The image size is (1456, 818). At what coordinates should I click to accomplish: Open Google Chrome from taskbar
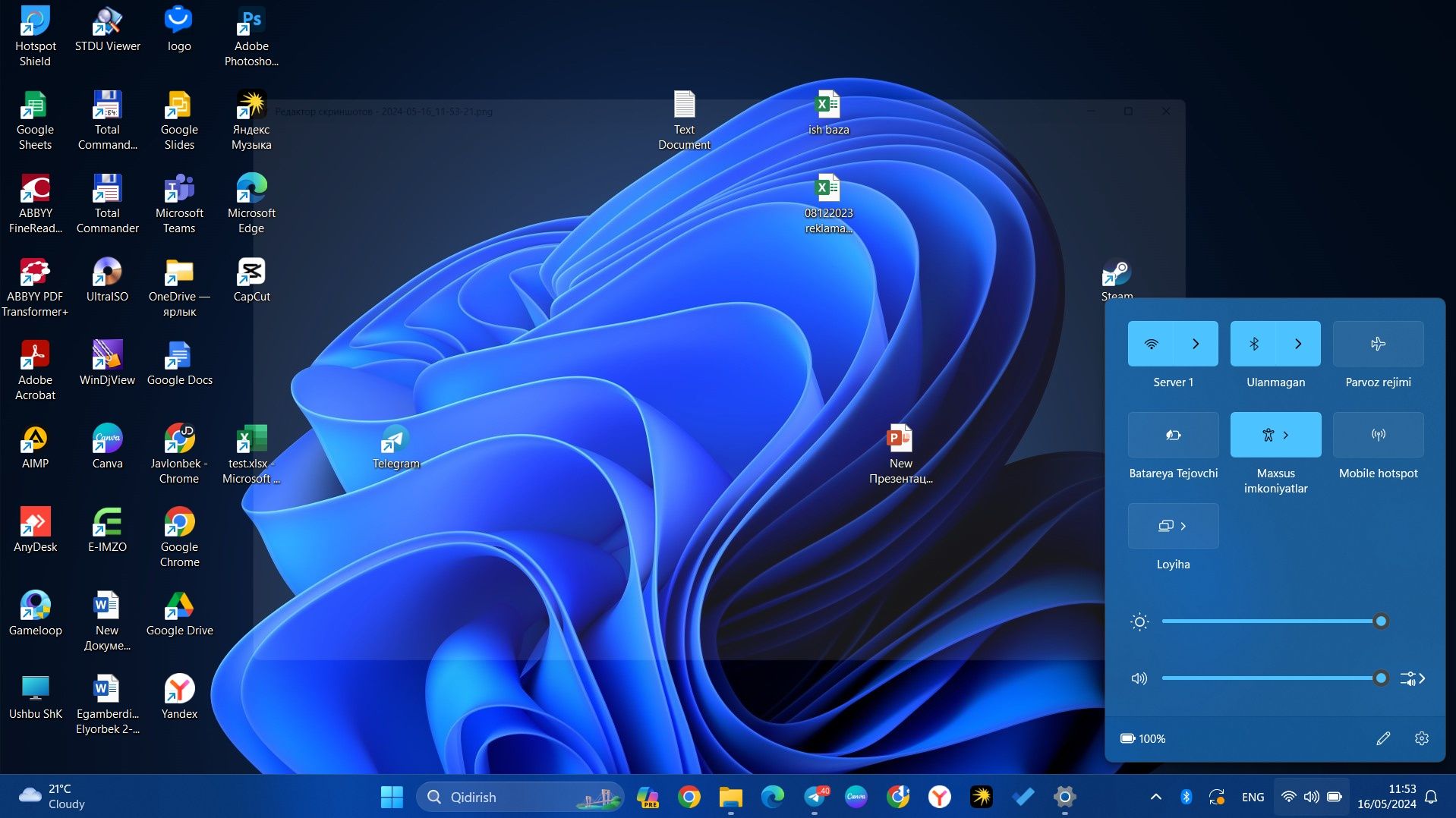coord(689,797)
